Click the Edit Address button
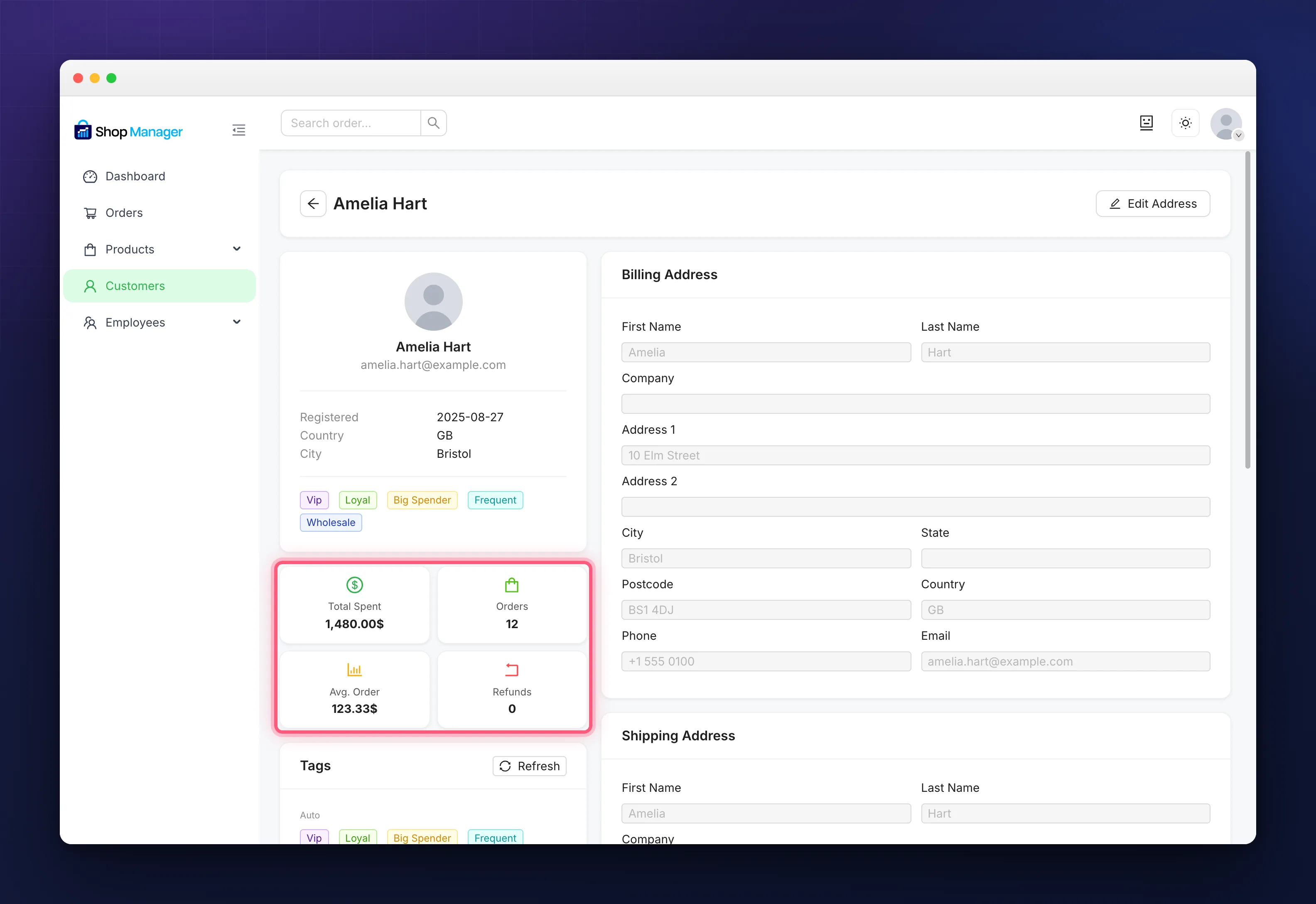 click(1153, 203)
